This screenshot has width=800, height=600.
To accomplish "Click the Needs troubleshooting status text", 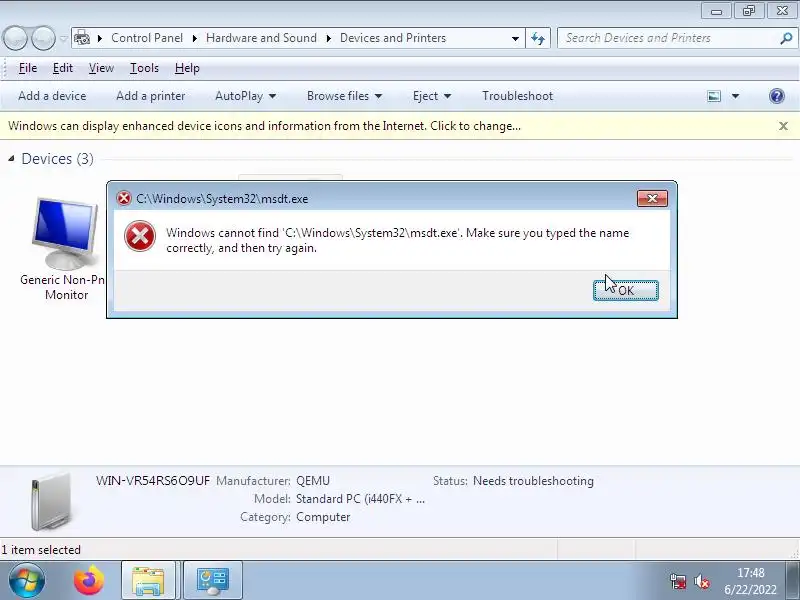I will point(533,481).
